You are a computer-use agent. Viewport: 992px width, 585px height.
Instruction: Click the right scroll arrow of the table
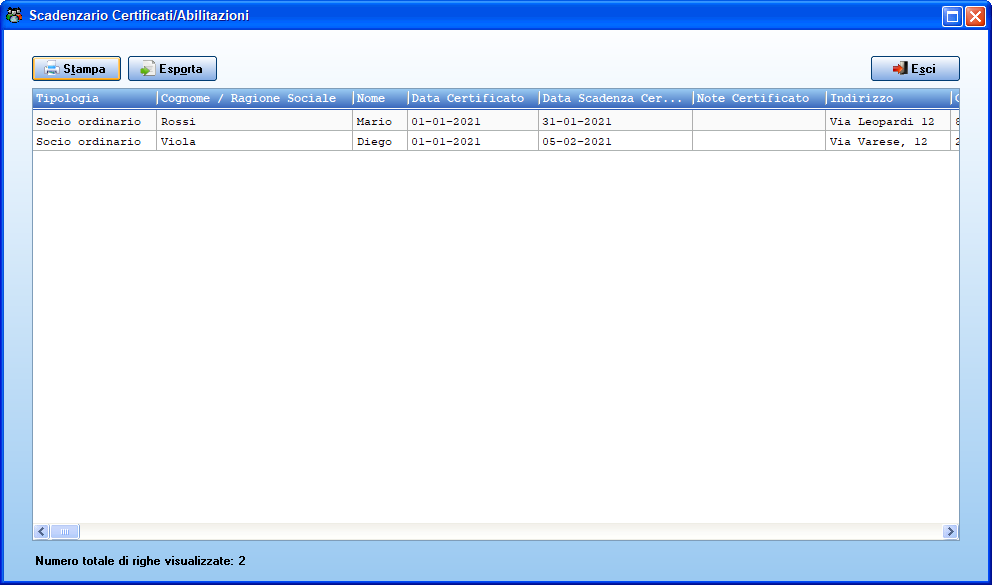pos(950,531)
